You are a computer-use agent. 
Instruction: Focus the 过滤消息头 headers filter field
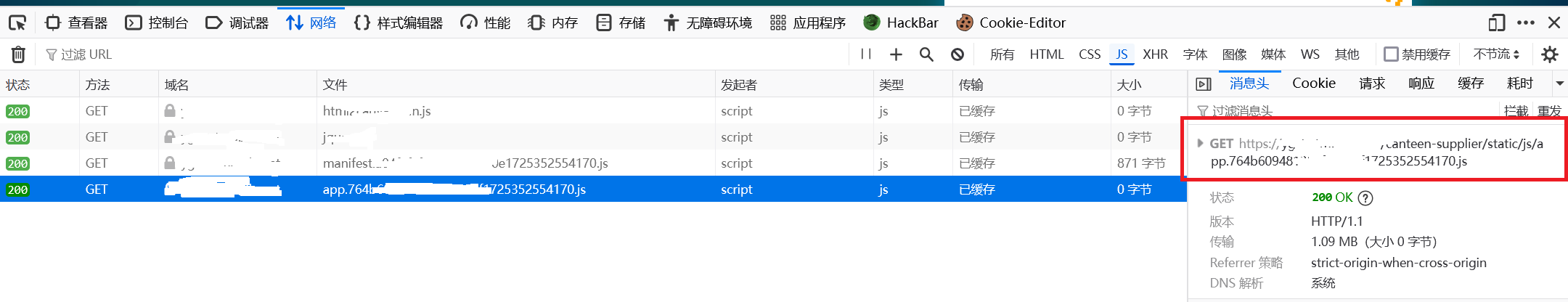coord(1343,111)
